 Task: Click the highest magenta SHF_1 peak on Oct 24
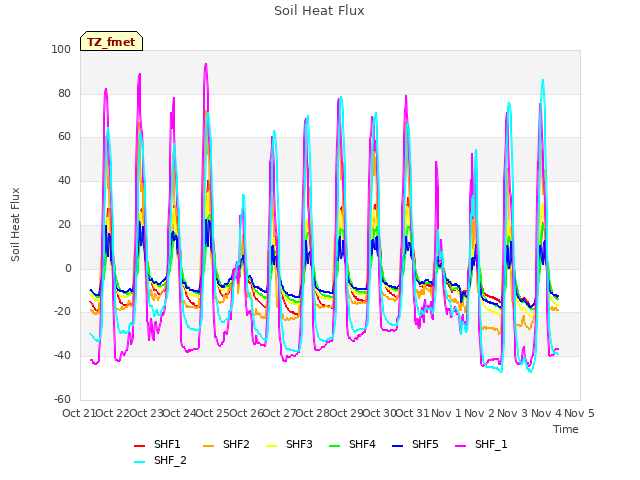tap(206, 64)
